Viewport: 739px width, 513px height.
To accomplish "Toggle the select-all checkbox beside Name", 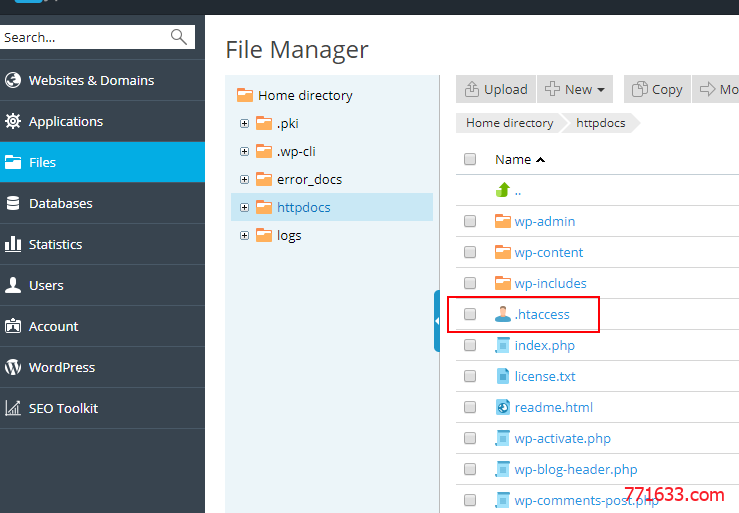I will point(470,159).
